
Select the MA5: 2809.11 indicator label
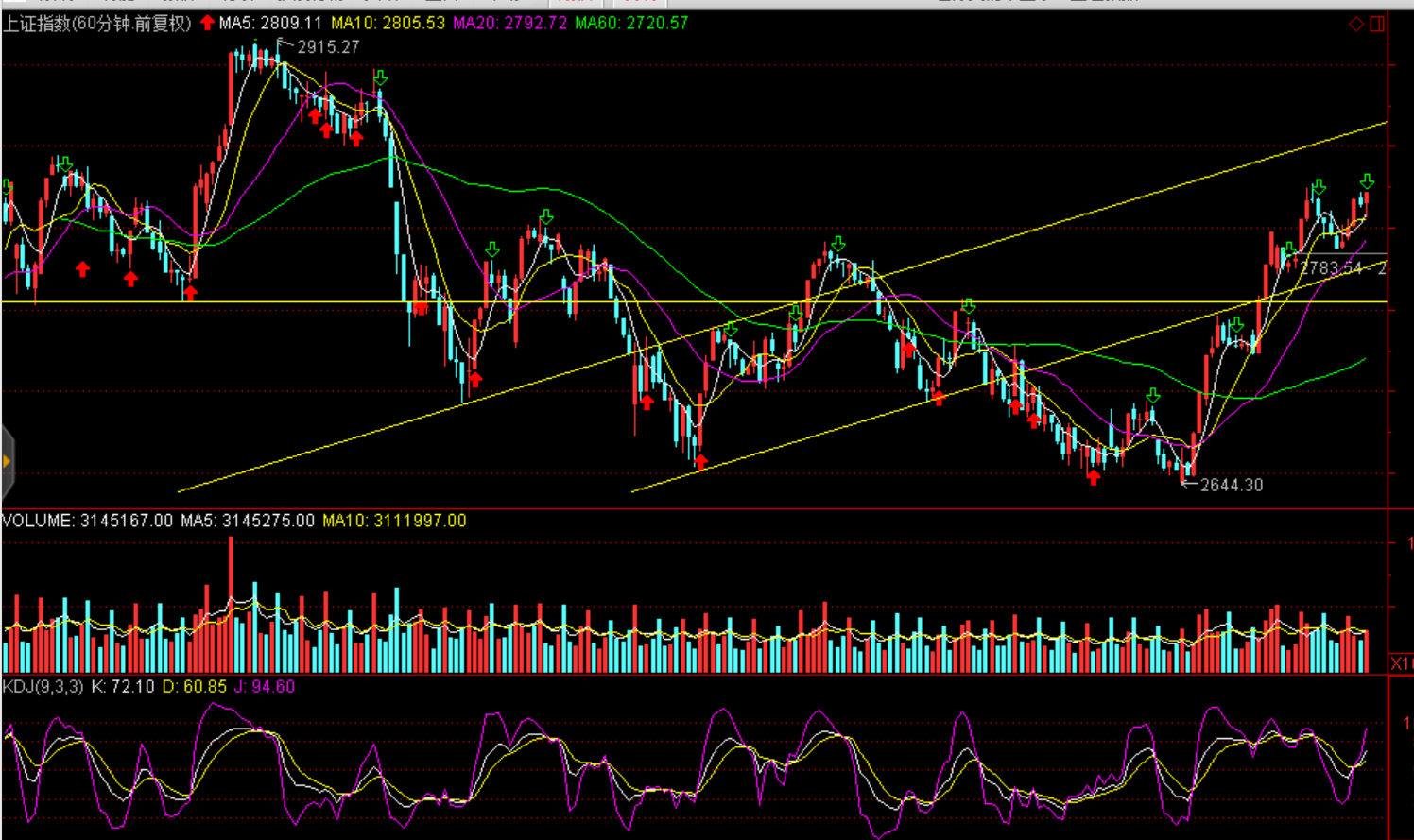pos(270,23)
